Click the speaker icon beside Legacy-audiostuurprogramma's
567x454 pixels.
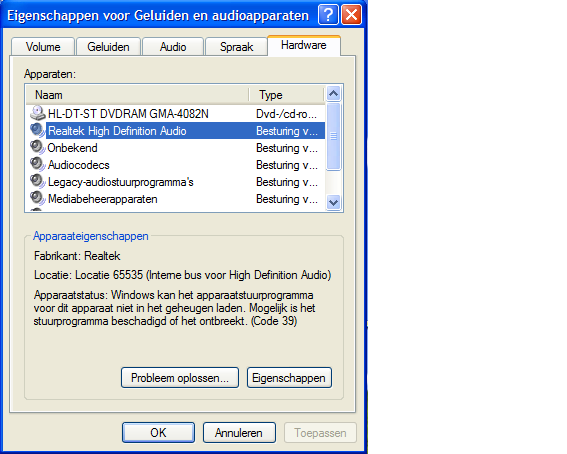(x=37, y=181)
